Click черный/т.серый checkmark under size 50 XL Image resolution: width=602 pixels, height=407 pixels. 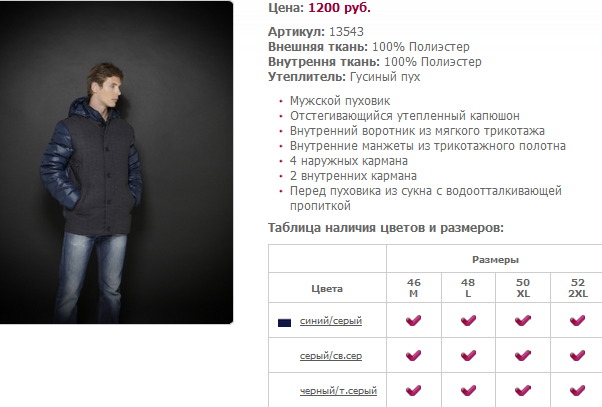tap(522, 390)
